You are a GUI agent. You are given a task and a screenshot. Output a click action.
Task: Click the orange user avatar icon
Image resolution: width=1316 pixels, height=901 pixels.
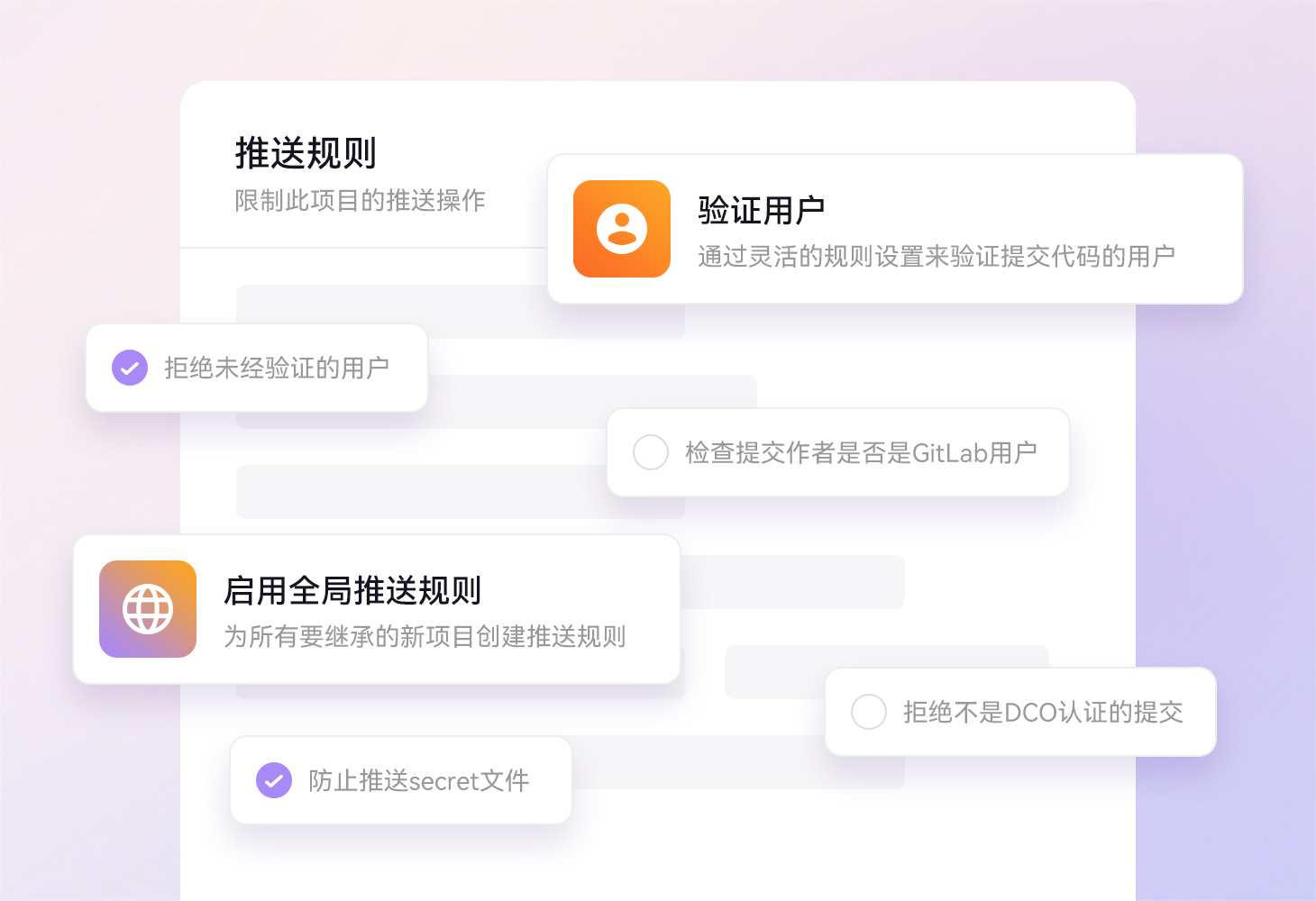[x=622, y=229]
